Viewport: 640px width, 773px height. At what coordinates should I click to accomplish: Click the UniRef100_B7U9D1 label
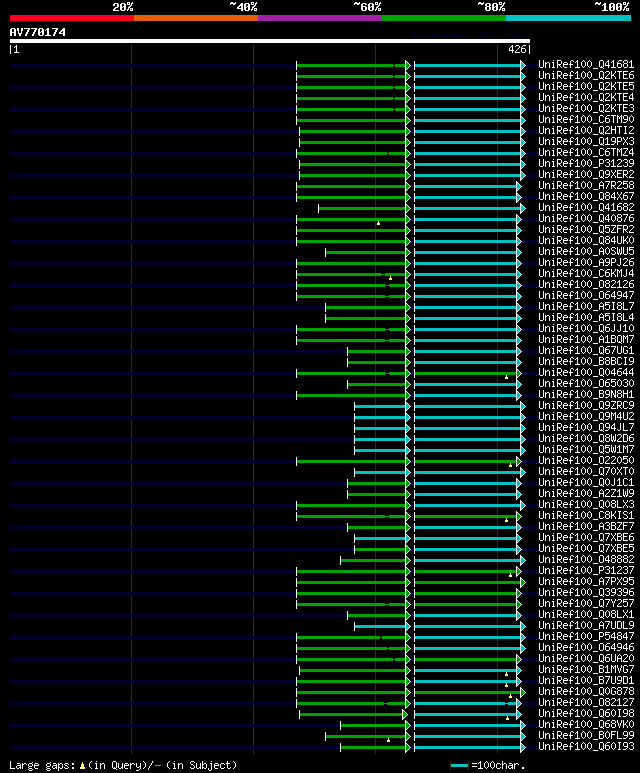[586, 681]
